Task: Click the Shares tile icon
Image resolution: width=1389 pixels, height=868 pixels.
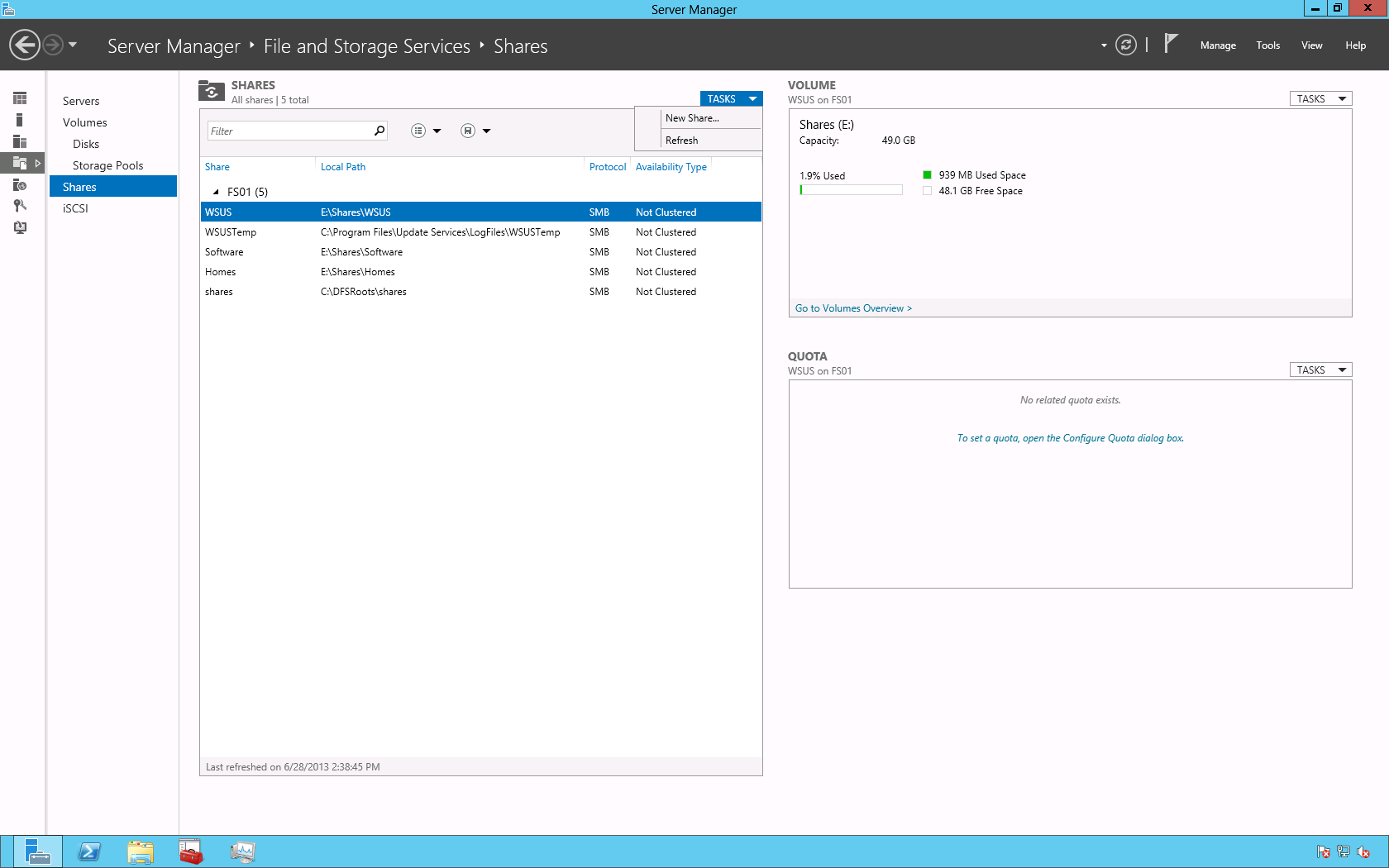Action: [212, 91]
